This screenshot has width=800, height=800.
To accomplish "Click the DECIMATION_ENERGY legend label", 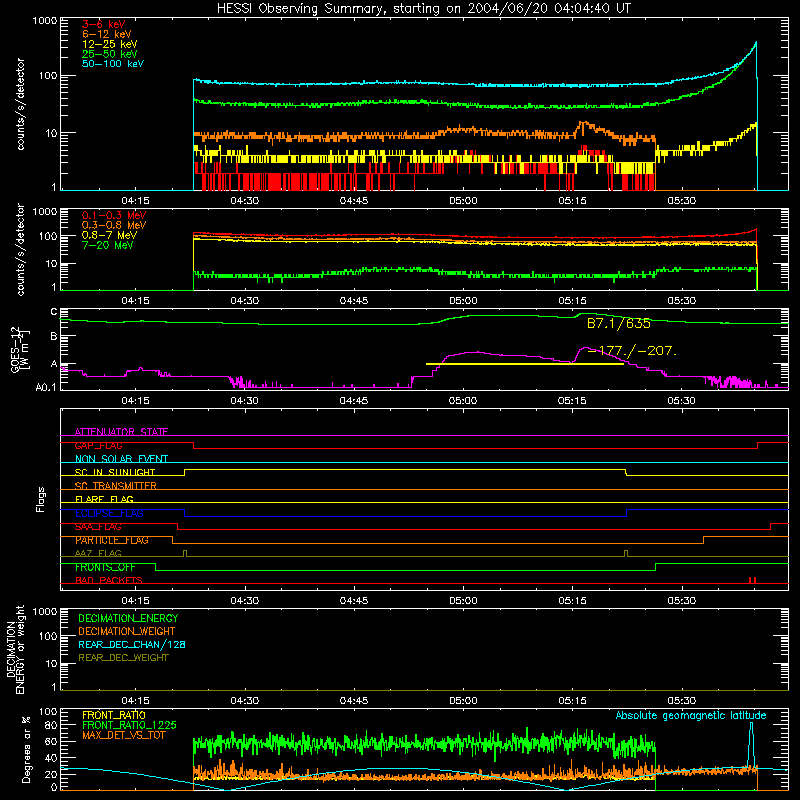I will [128, 618].
